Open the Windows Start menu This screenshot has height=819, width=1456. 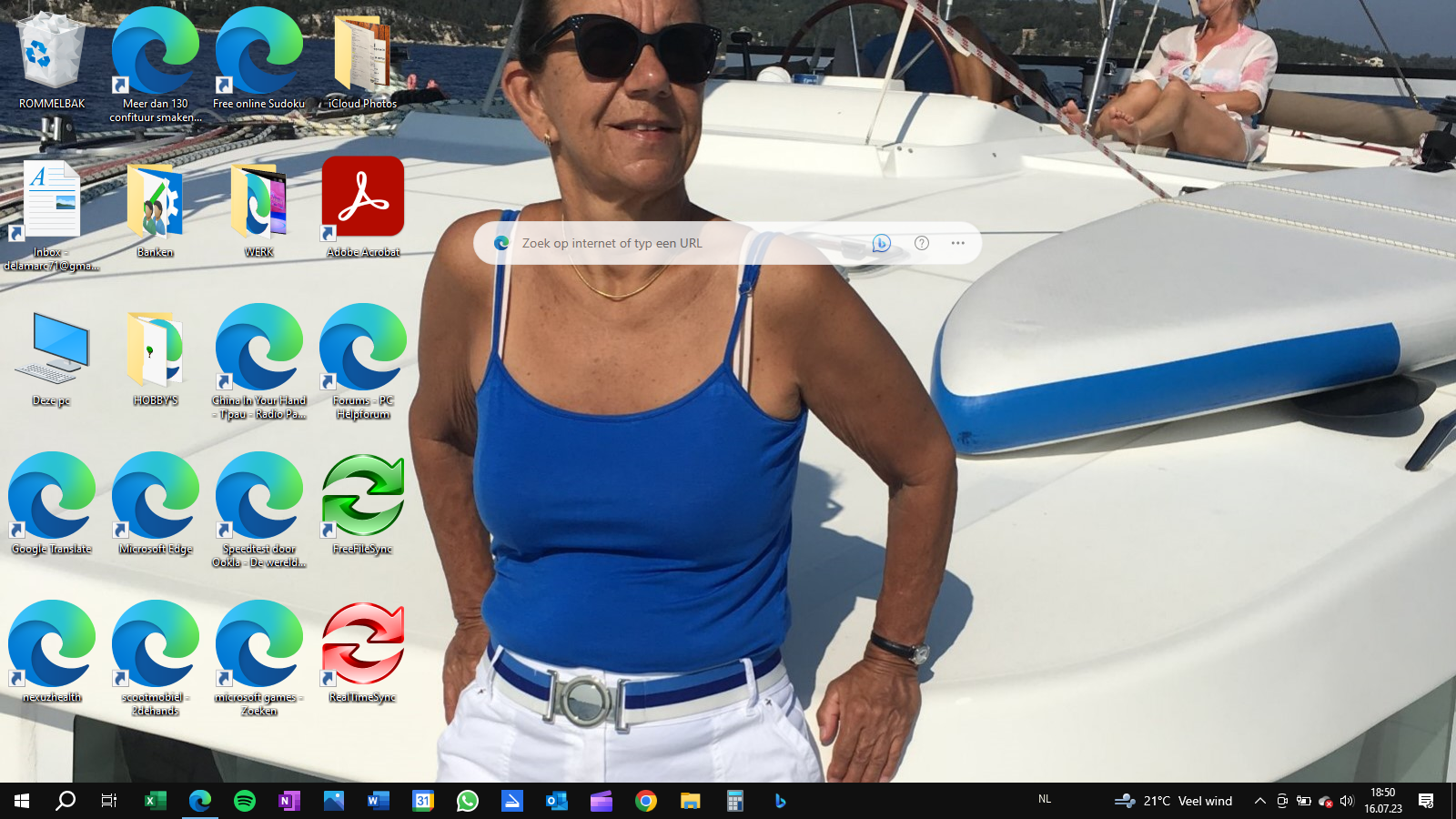pyautogui.click(x=22, y=801)
